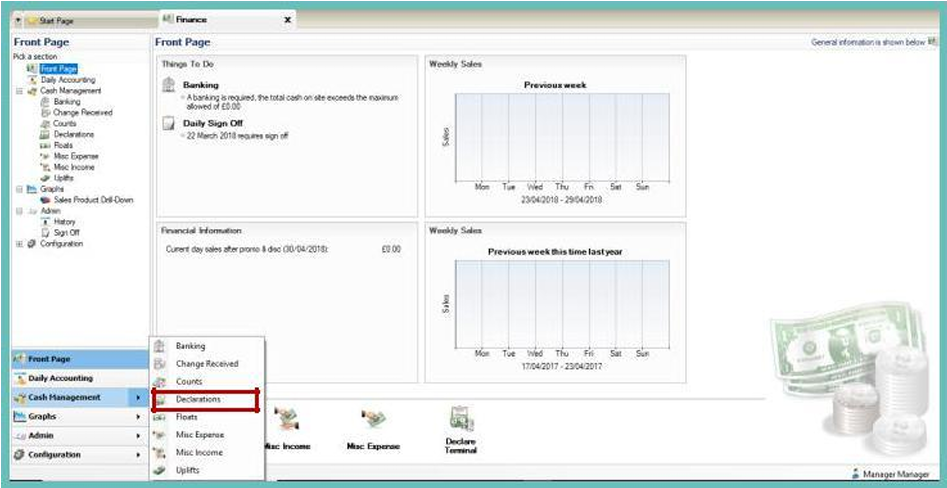
Task: Open the tab list dropdown arrow
Action: point(18,20)
